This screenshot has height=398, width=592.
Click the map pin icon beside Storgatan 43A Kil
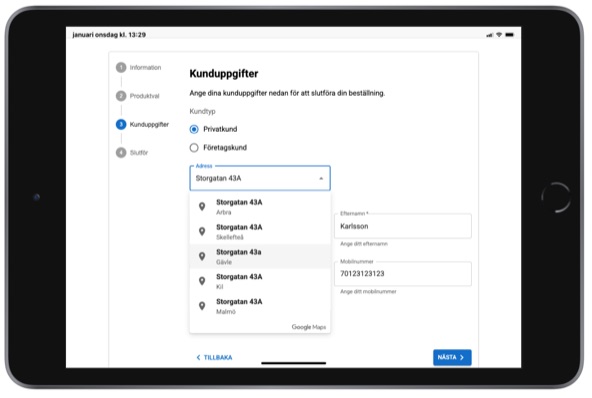202,281
